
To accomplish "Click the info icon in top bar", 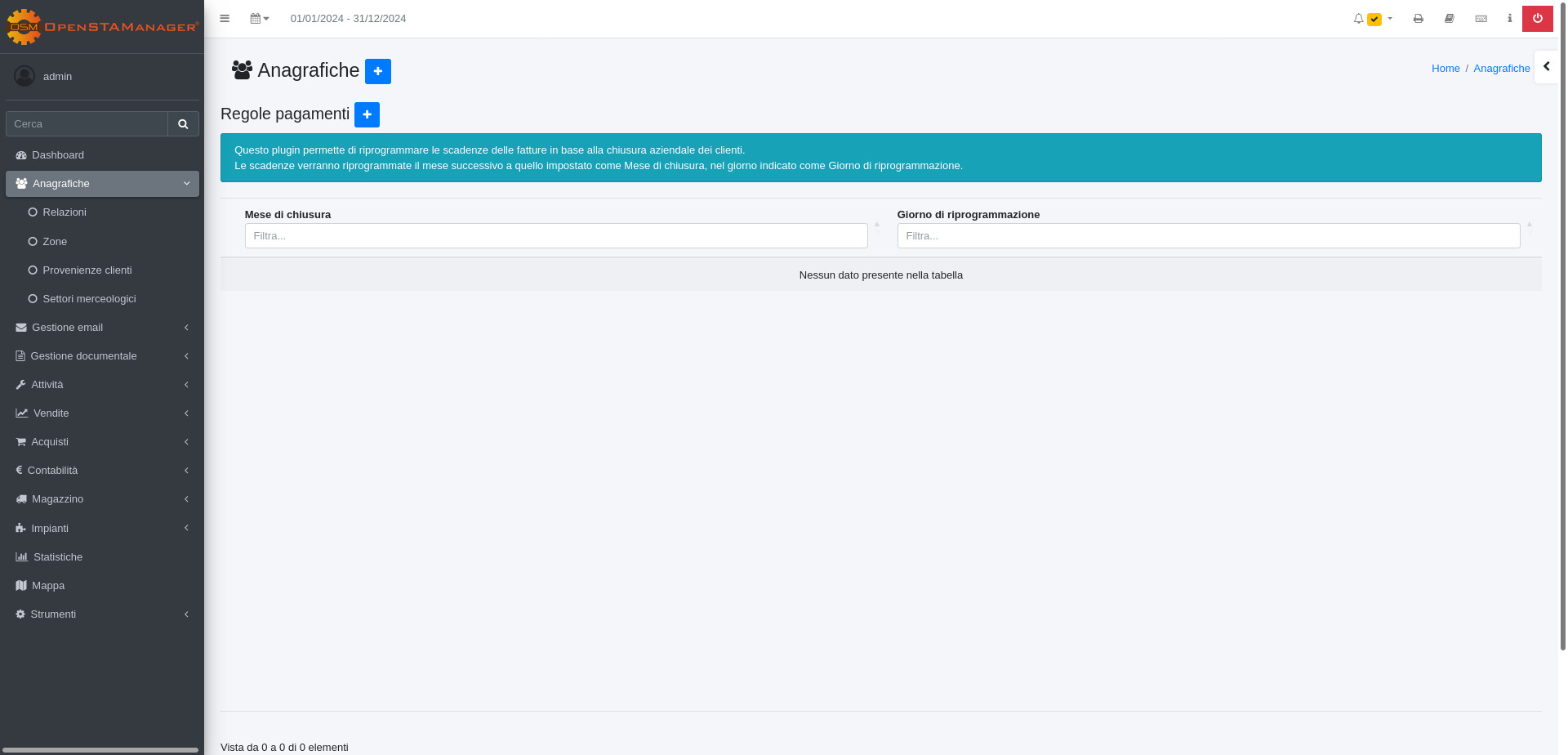I will point(1509,19).
